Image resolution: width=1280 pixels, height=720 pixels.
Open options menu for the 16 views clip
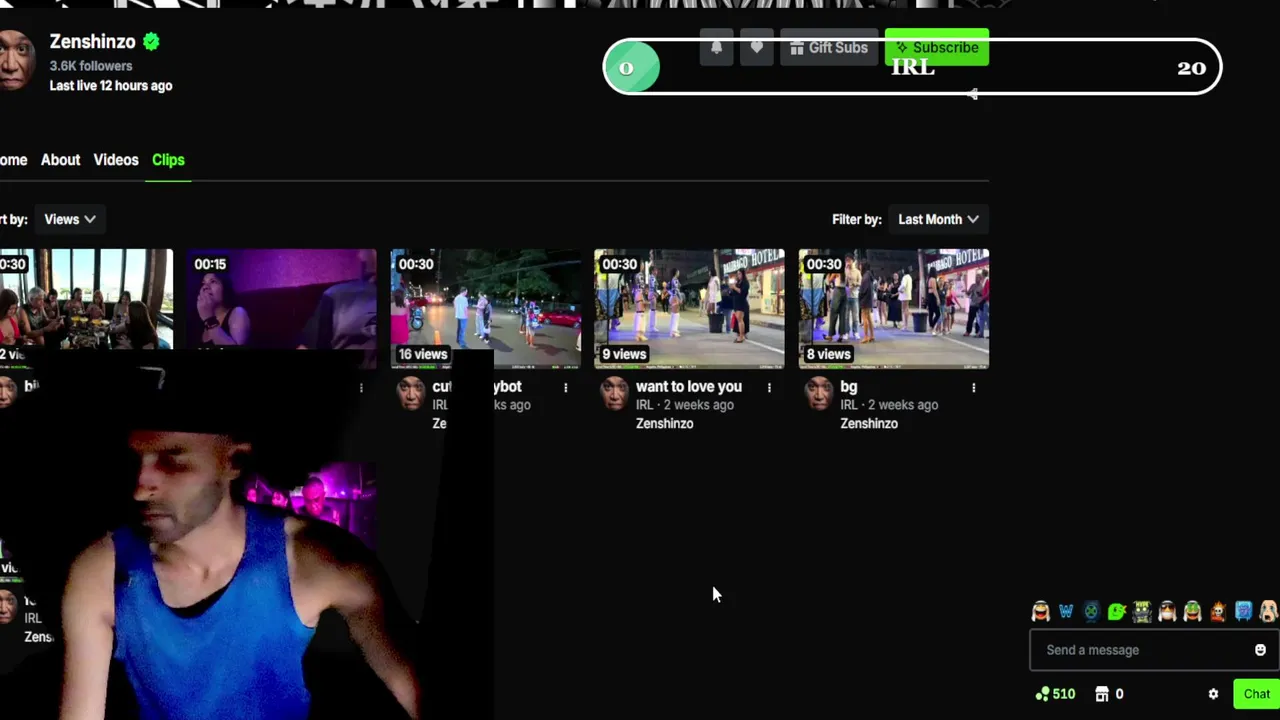pyautogui.click(x=565, y=387)
